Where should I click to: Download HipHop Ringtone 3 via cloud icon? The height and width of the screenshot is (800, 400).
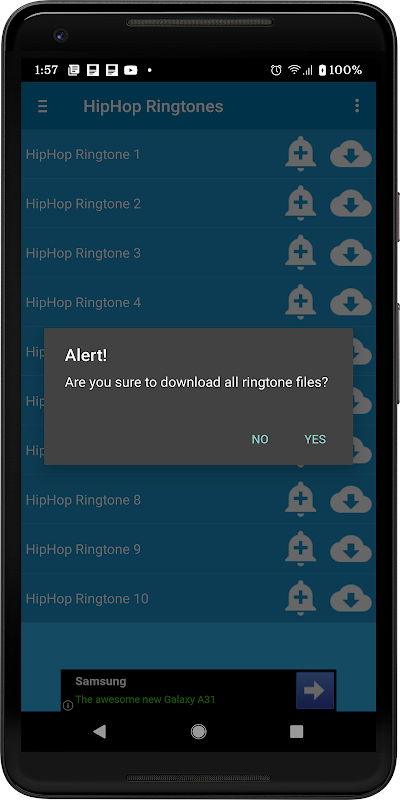point(351,254)
